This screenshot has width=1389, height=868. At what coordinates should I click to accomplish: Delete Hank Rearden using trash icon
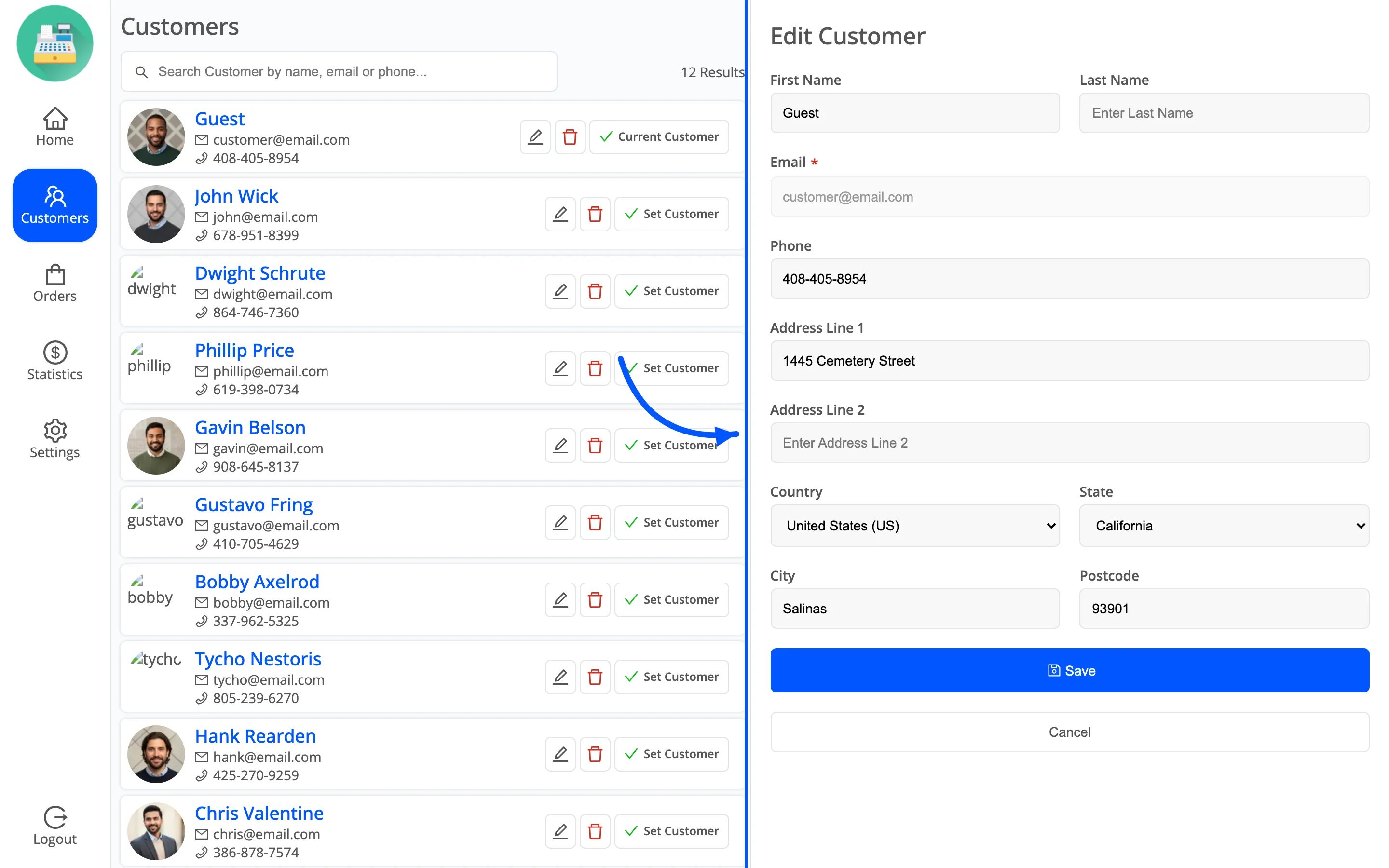click(595, 754)
